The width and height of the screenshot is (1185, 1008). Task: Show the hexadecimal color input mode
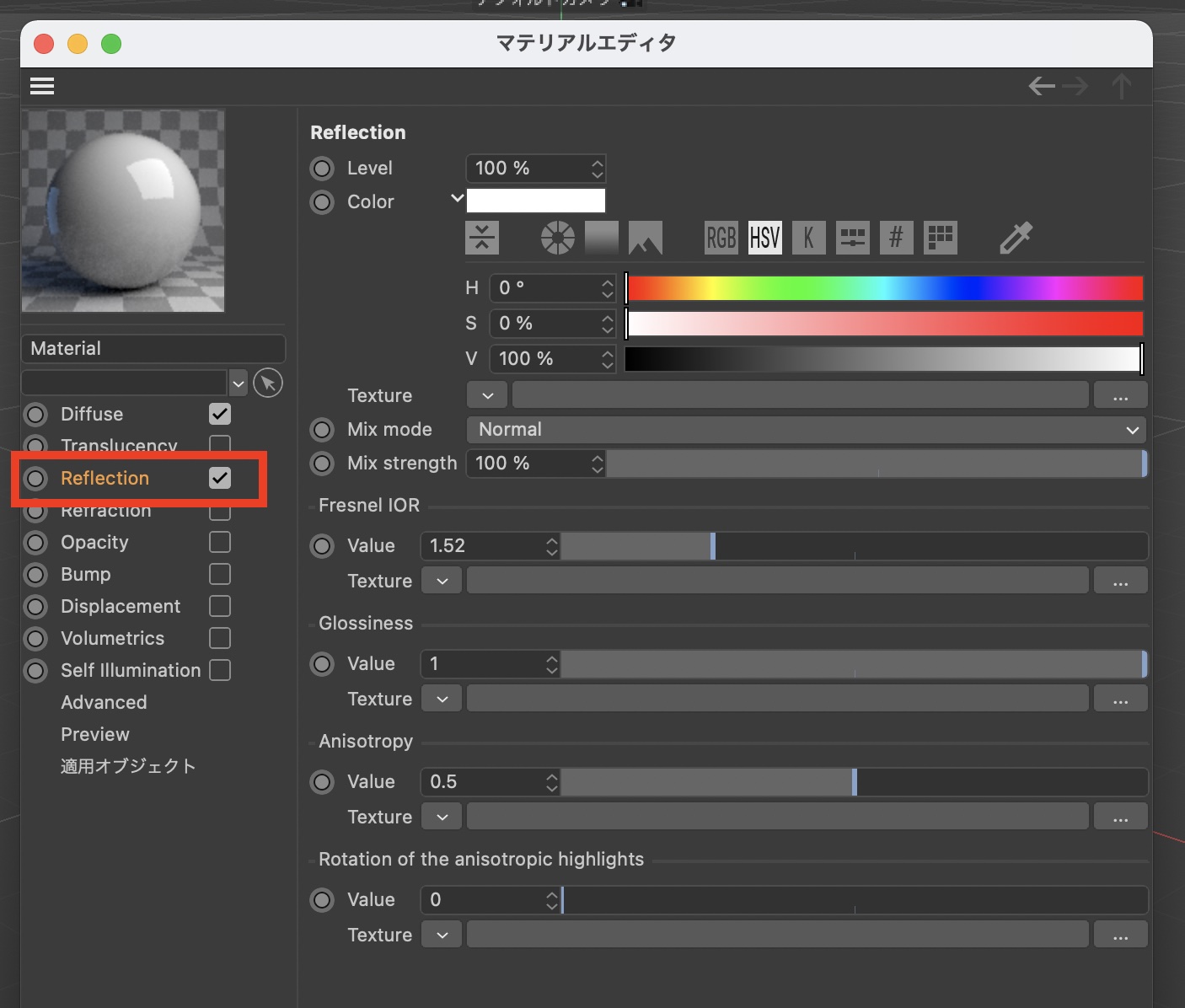click(x=896, y=238)
